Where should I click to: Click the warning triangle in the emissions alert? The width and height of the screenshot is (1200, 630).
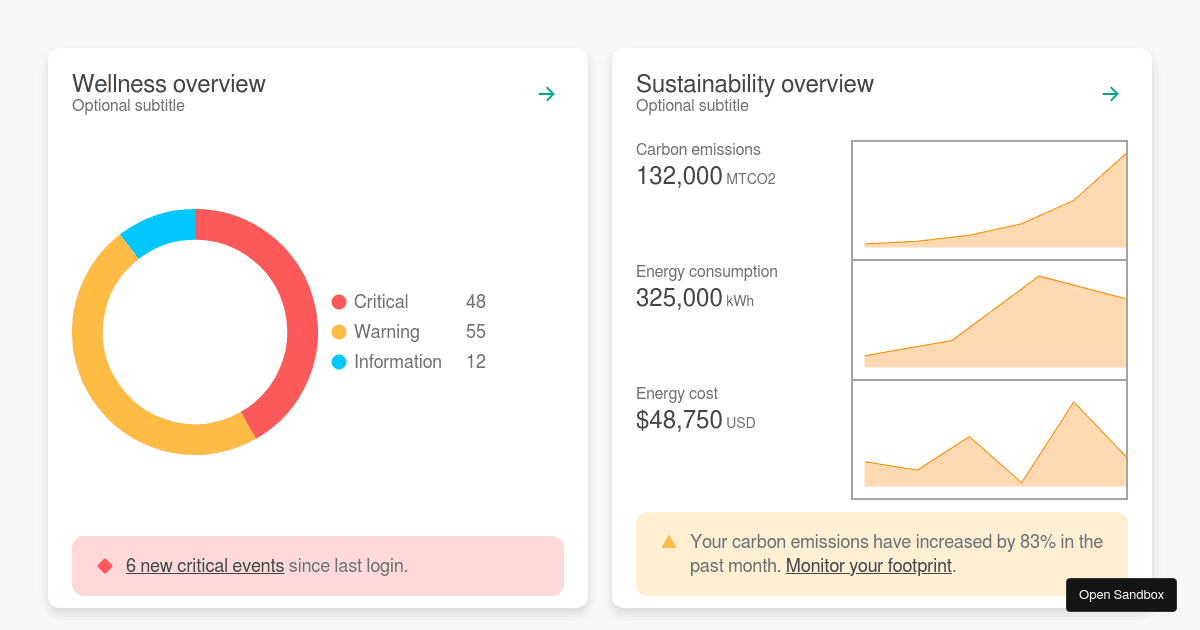pyautogui.click(x=668, y=541)
